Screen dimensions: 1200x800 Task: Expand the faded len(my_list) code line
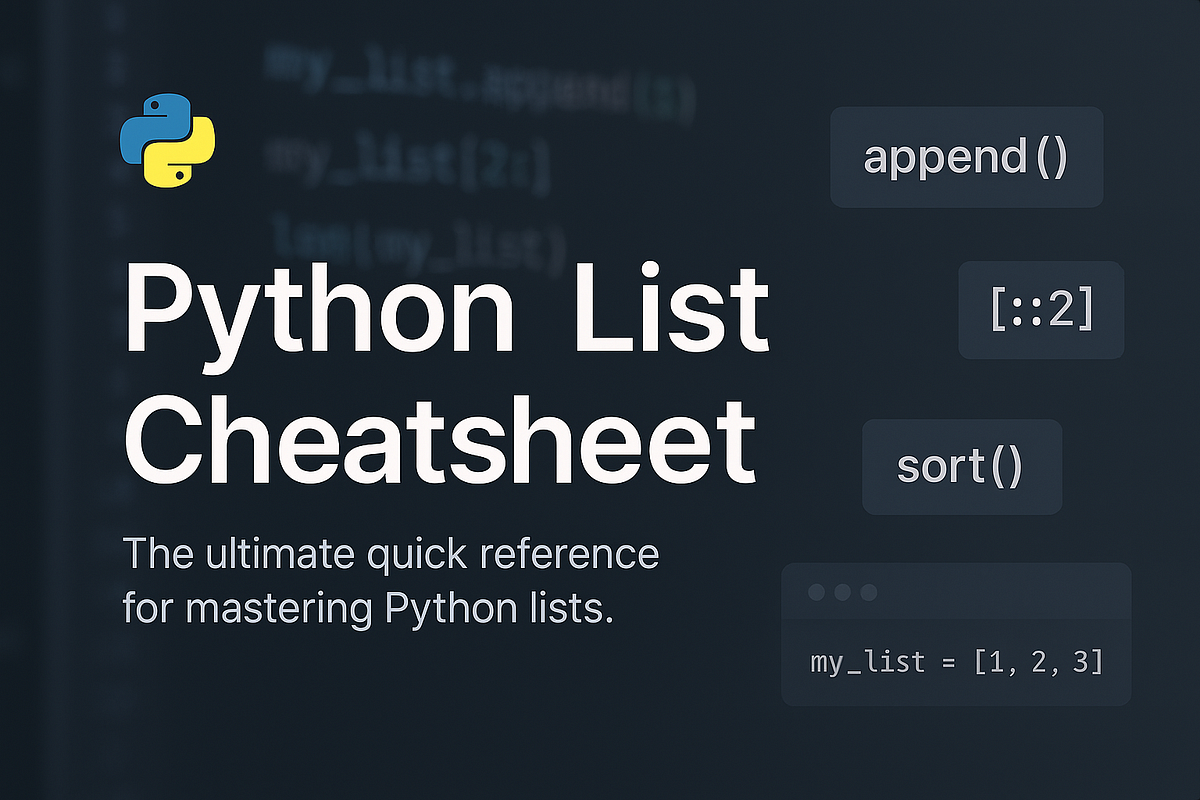click(420, 240)
